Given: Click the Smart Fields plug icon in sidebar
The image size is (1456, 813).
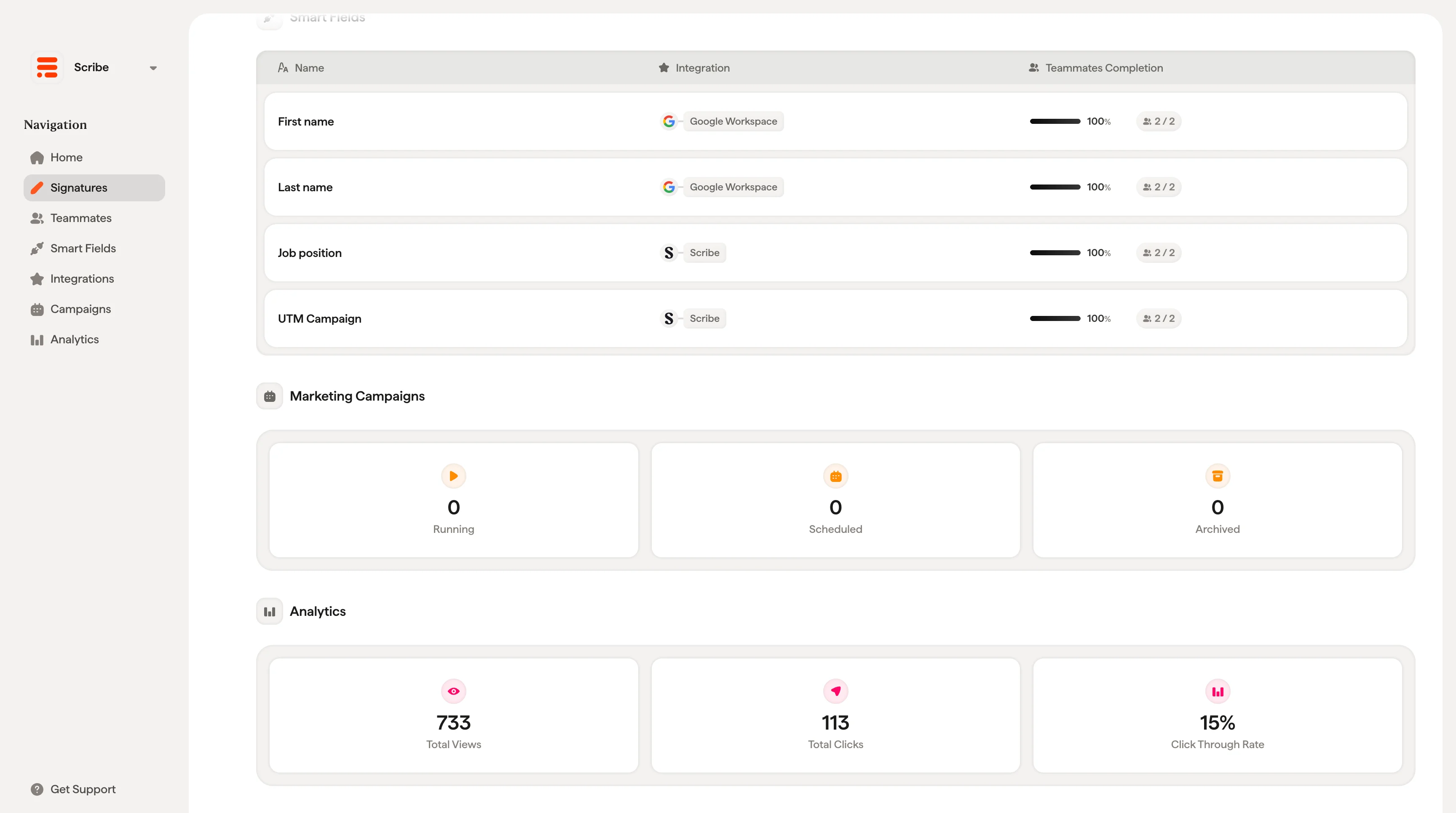Looking at the screenshot, I should [37, 249].
